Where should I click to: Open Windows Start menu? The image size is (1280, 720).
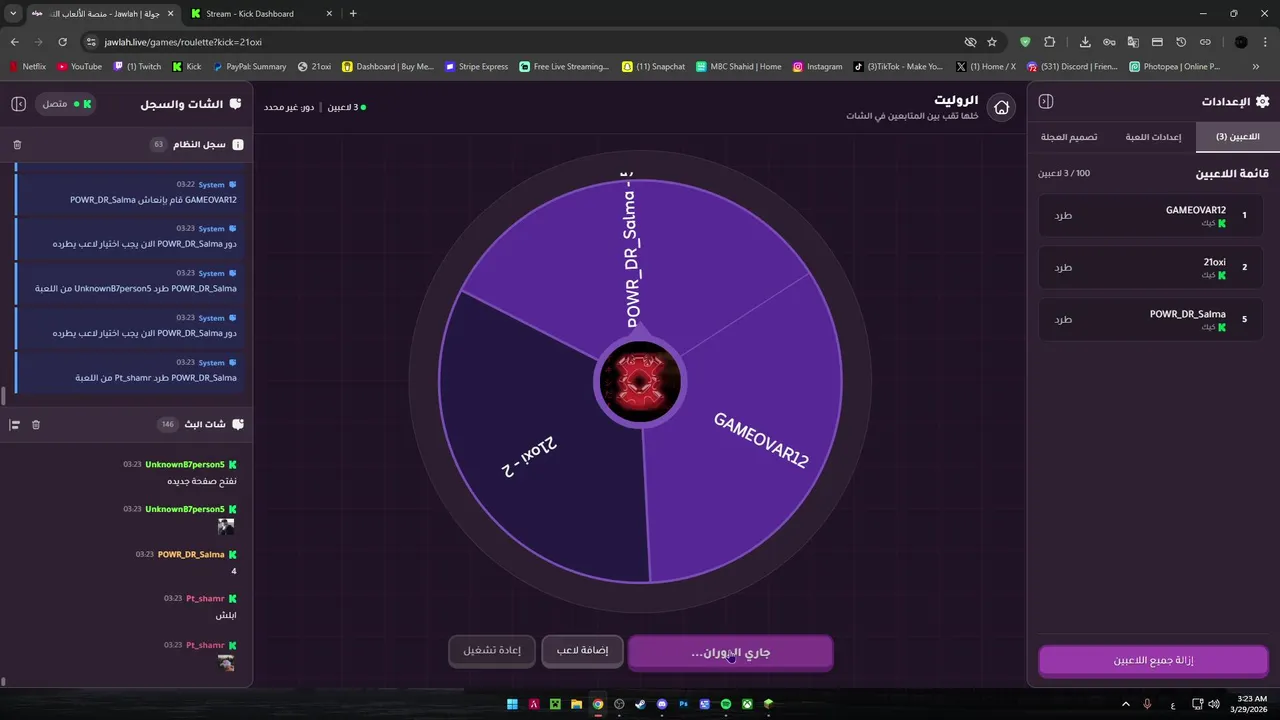coord(512,704)
